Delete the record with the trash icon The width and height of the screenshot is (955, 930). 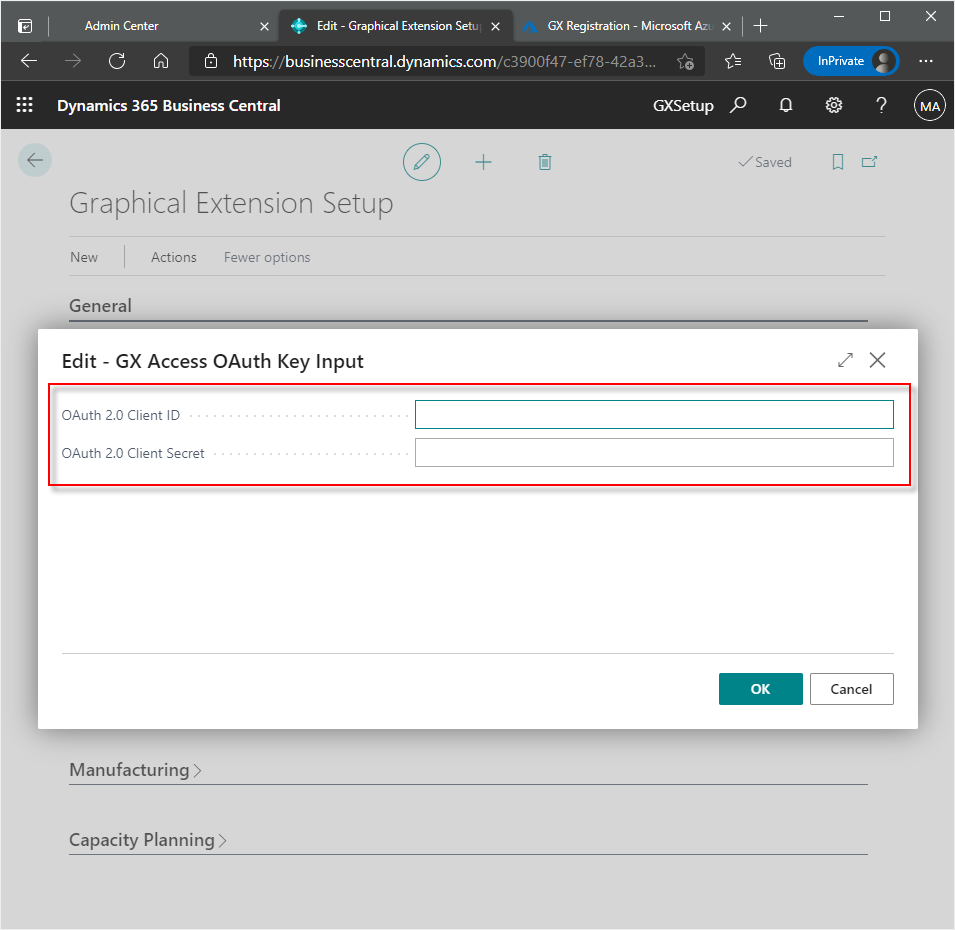point(544,161)
